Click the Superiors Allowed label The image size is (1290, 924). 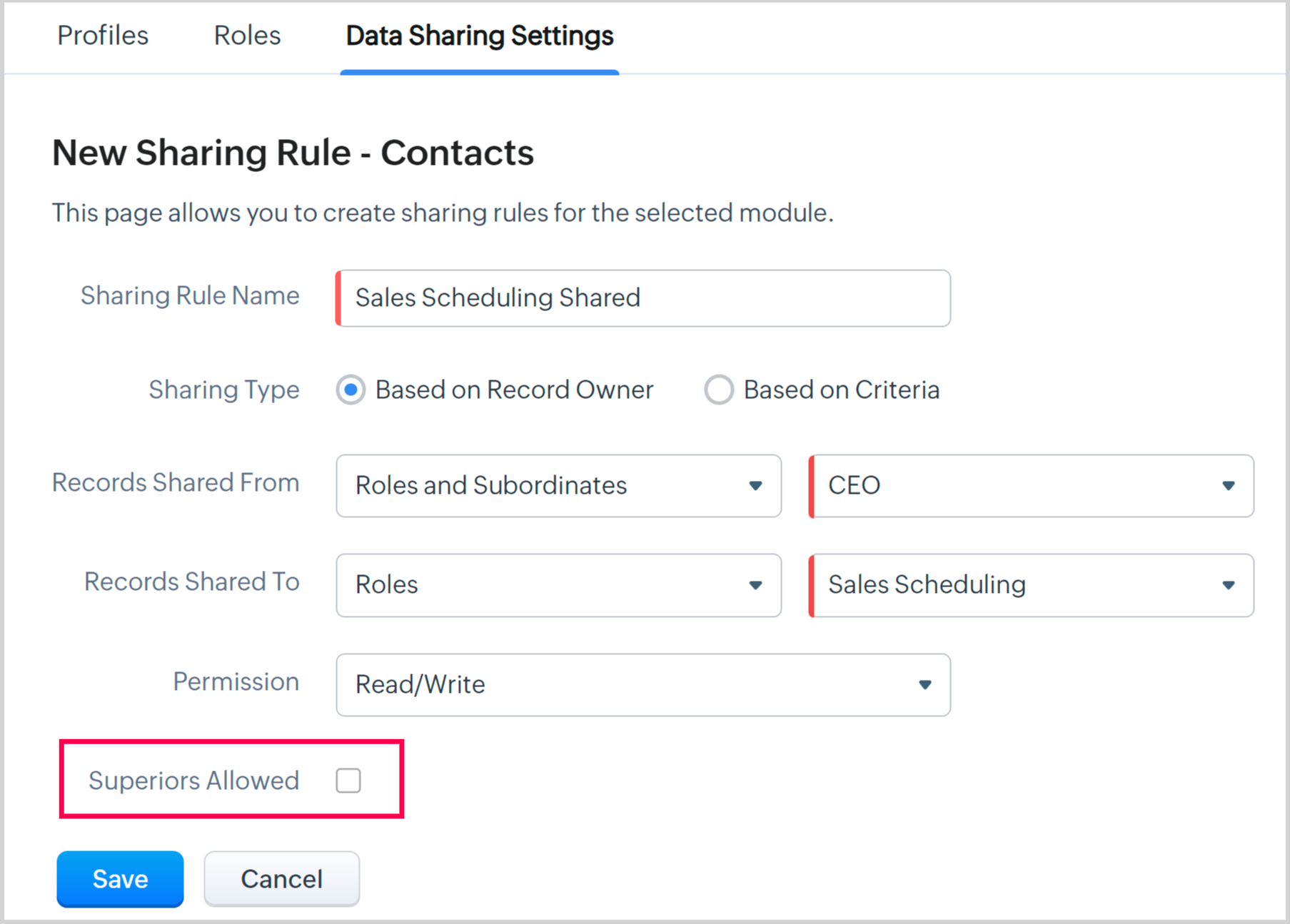pos(193,781)
